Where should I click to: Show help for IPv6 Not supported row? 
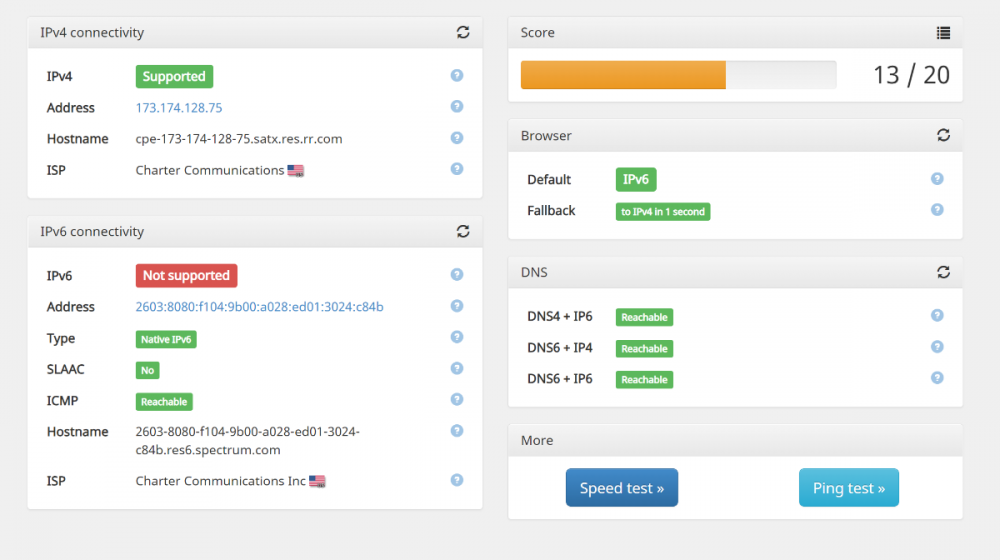457,274
